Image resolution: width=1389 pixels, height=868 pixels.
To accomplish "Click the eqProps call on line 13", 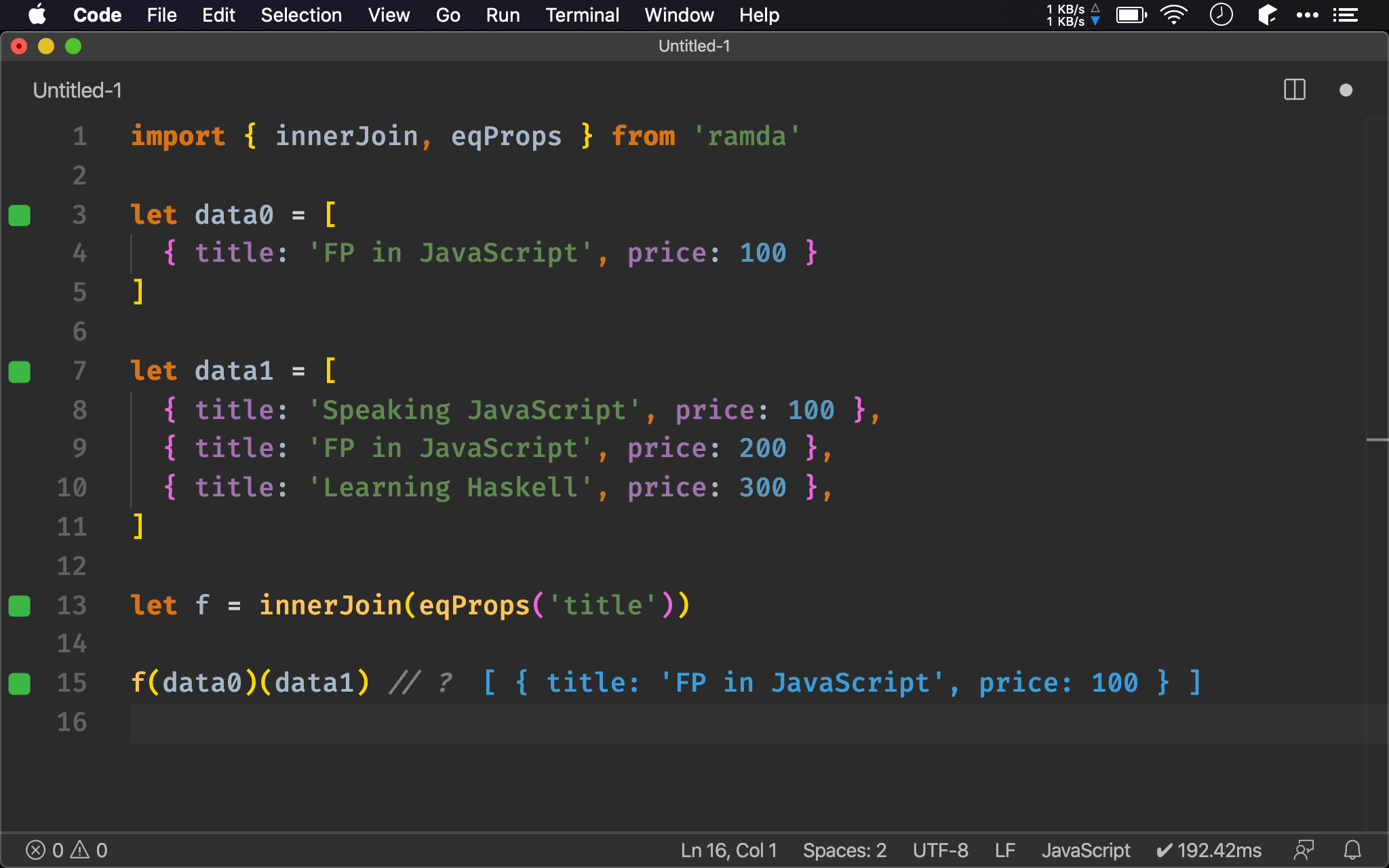I will [474, 605].
